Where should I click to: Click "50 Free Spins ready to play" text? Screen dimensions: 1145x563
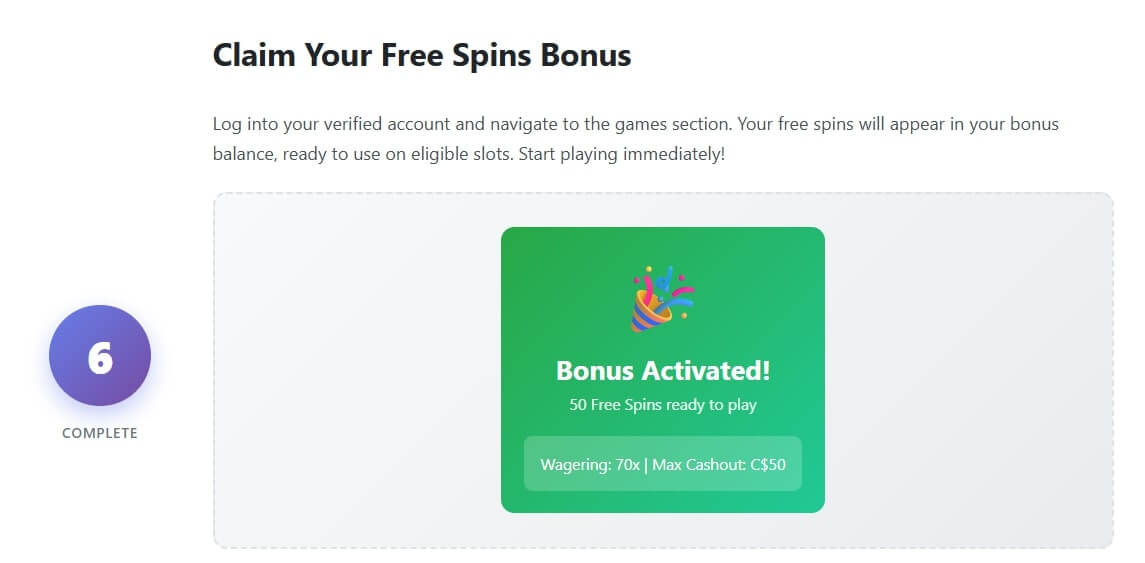pyautogui.click(x=663, y=405)
